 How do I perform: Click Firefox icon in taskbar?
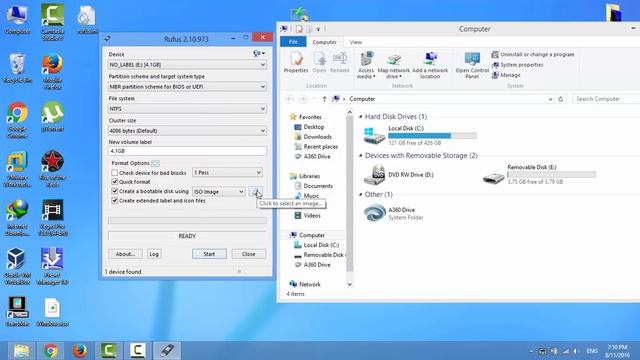80,351
